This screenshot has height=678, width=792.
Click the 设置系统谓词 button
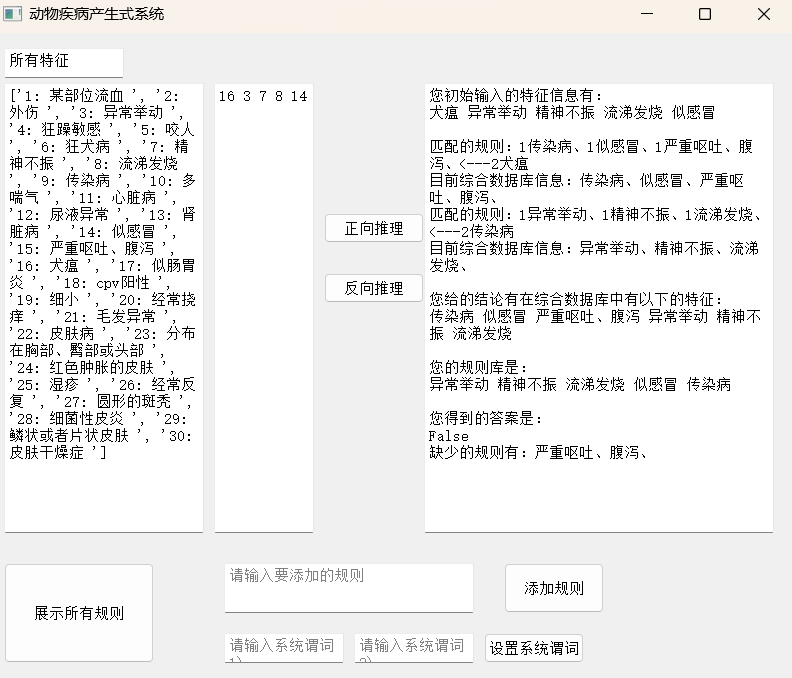coord(534,648)
